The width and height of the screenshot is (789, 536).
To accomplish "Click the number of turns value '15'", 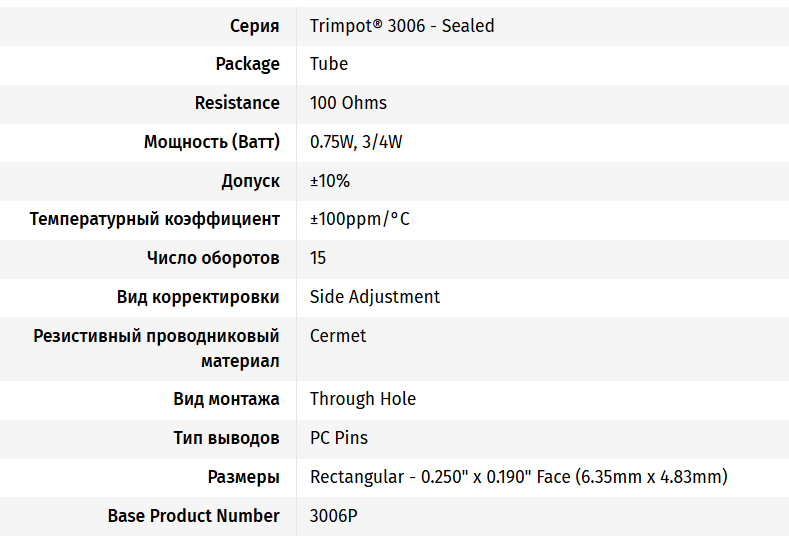I will [x=318, y=258].
